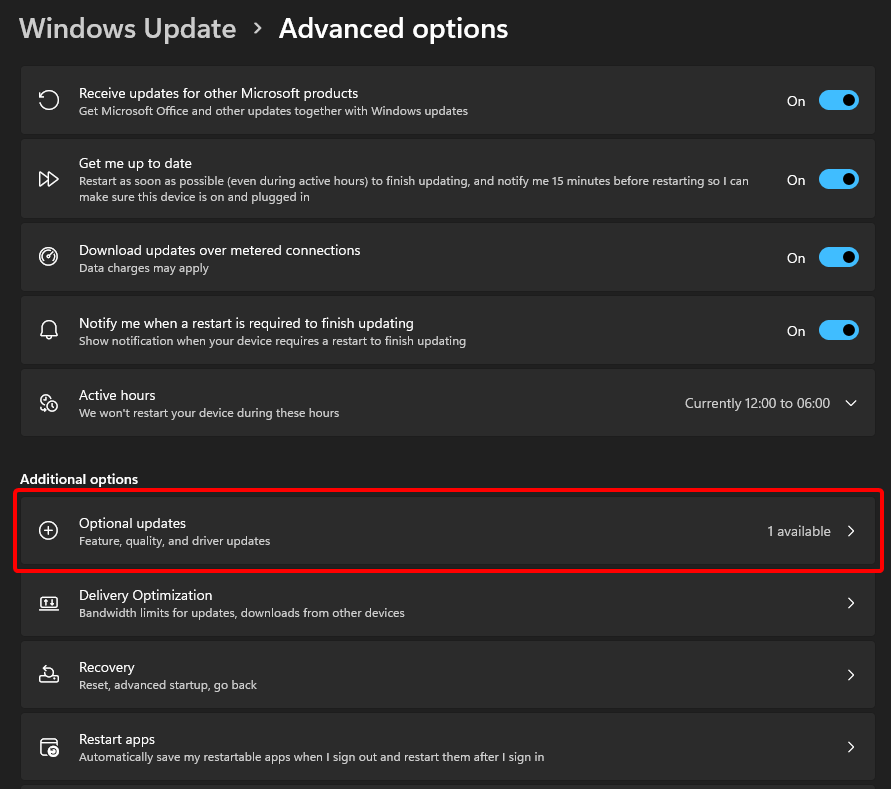The height and width of the screenshot is (789, 891).
Task: Click the On label for Microsoft products updates
Action: [796, 101]
